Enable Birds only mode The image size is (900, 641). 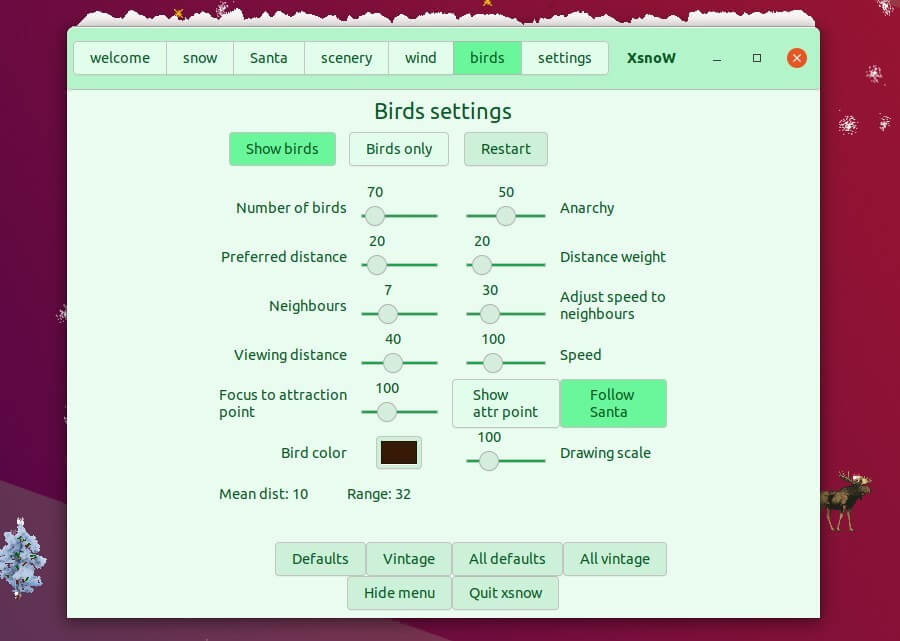coord(398,148)
